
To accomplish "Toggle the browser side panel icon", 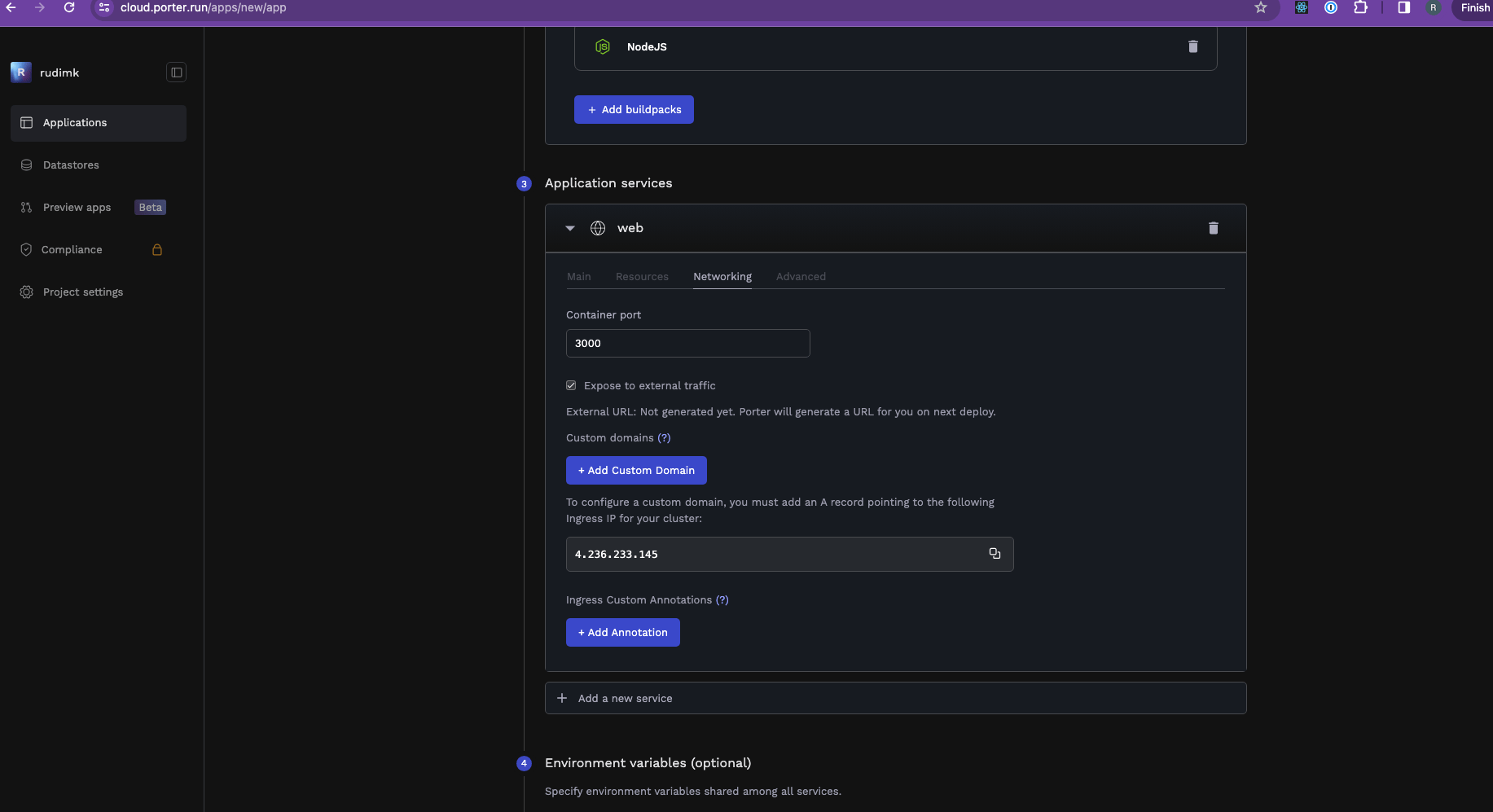I will [1404, 7].
